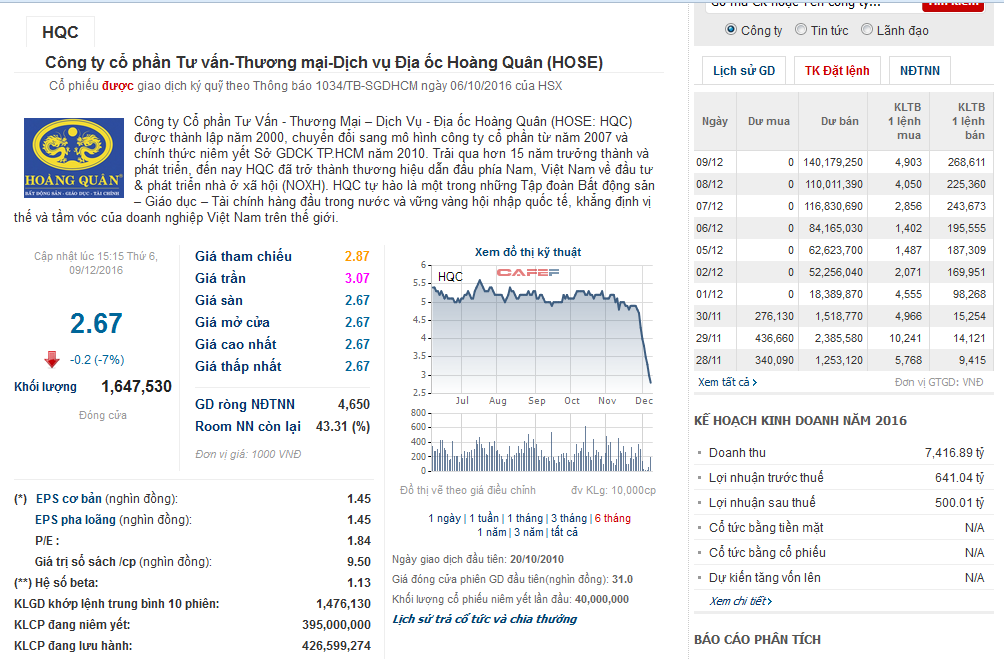The image size is (1004, 659).
Task: Click Giá tham chiếu label
Action: (x=243, y=256)
